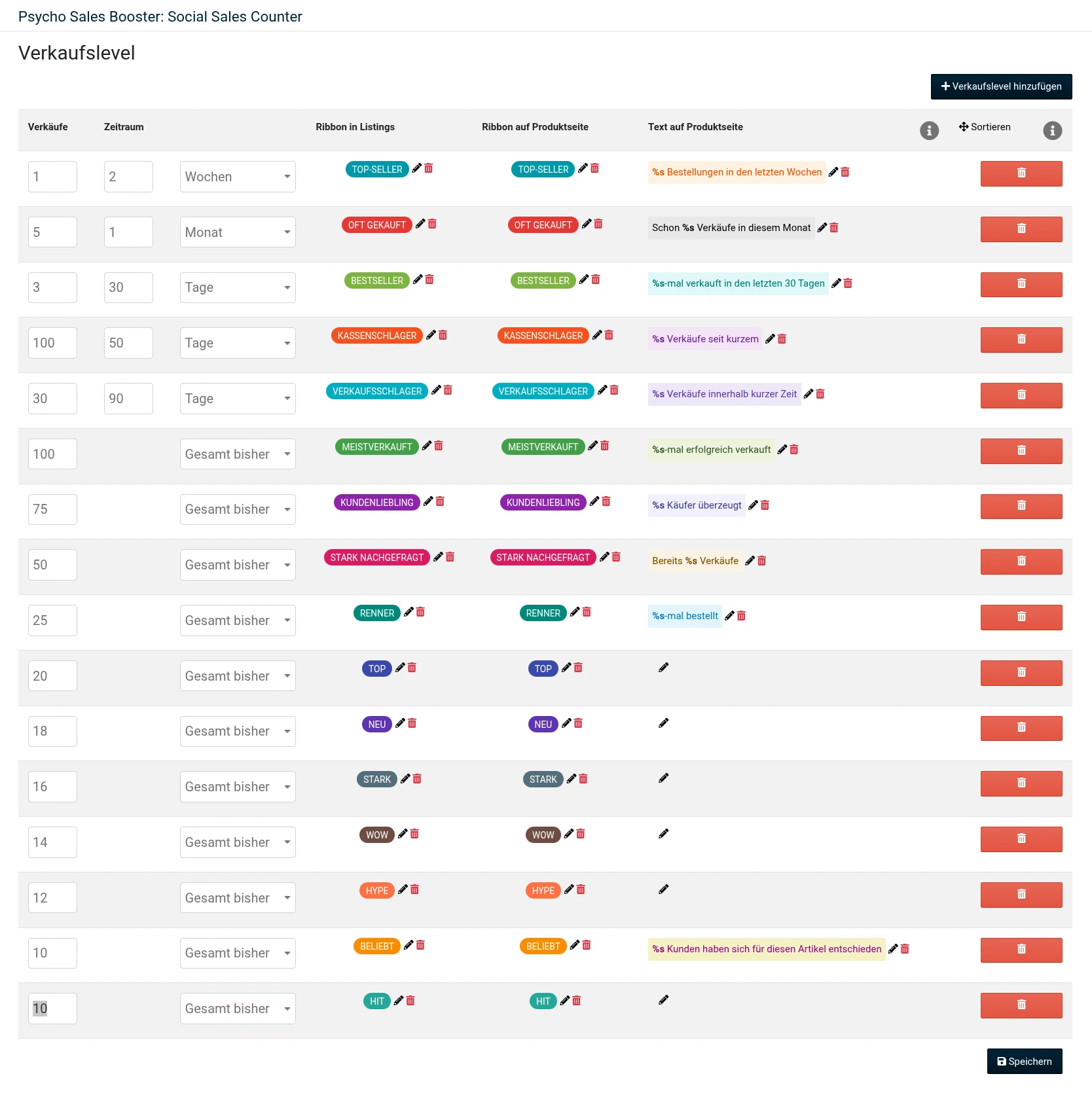Open the Wochen period dropdown
The height and width of the screenshot is (1093, 1092).
coord(238,177)
